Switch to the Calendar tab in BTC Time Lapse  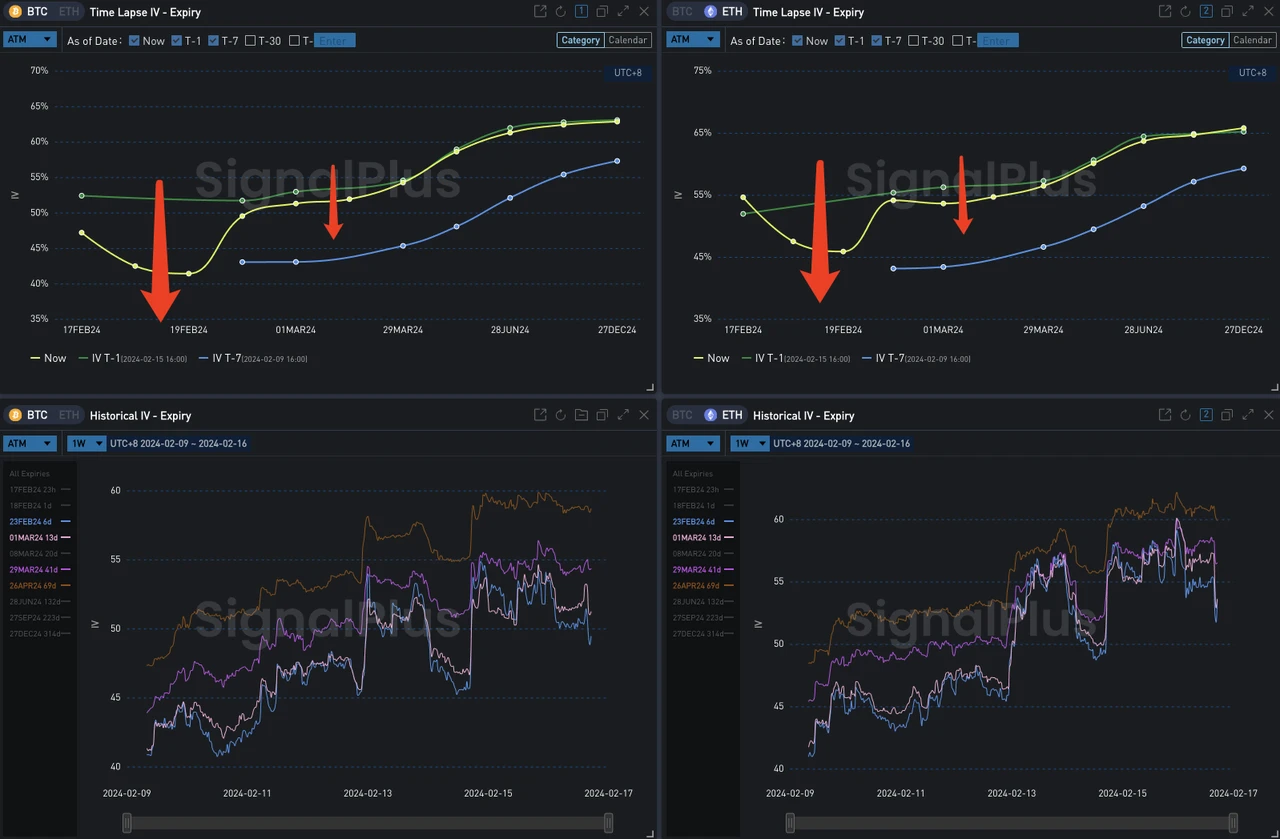pos(630,40)
